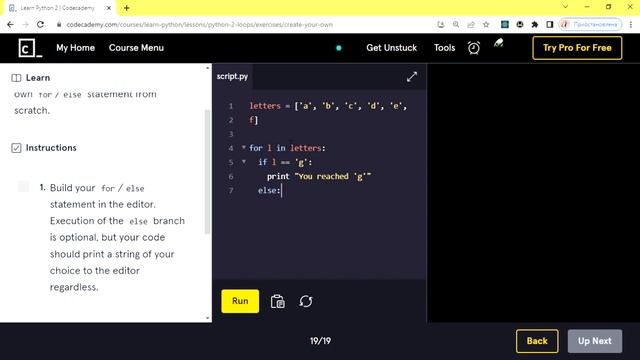Click the 19/19 progress indicator
The width and height of the screenshot is (640, 360).
point(320,341)
